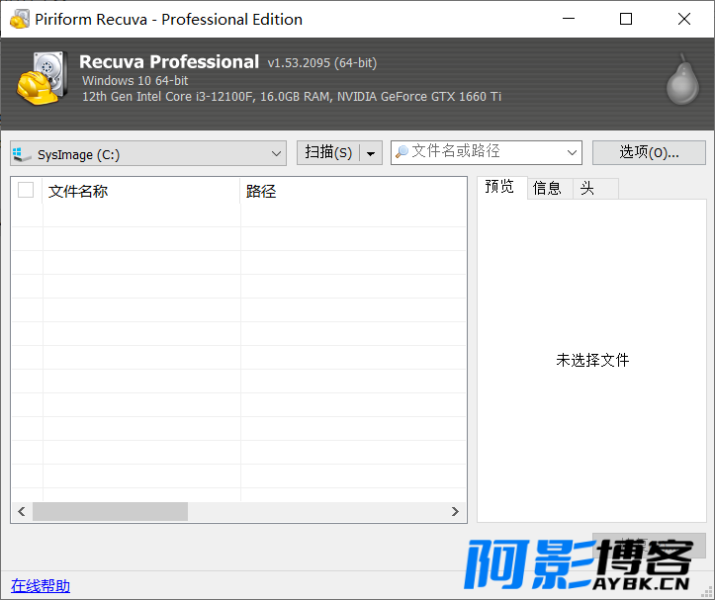Open the 选项(O)... options button
This screenshot has width=715, height=600.
[x=649, y=152]
